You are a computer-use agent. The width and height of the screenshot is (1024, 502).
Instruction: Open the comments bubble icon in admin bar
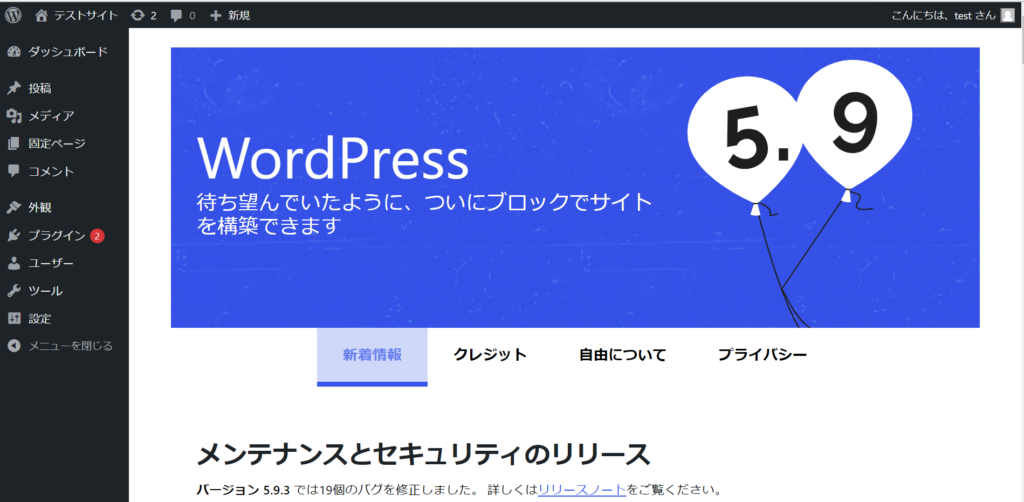(x=176, y=15)
